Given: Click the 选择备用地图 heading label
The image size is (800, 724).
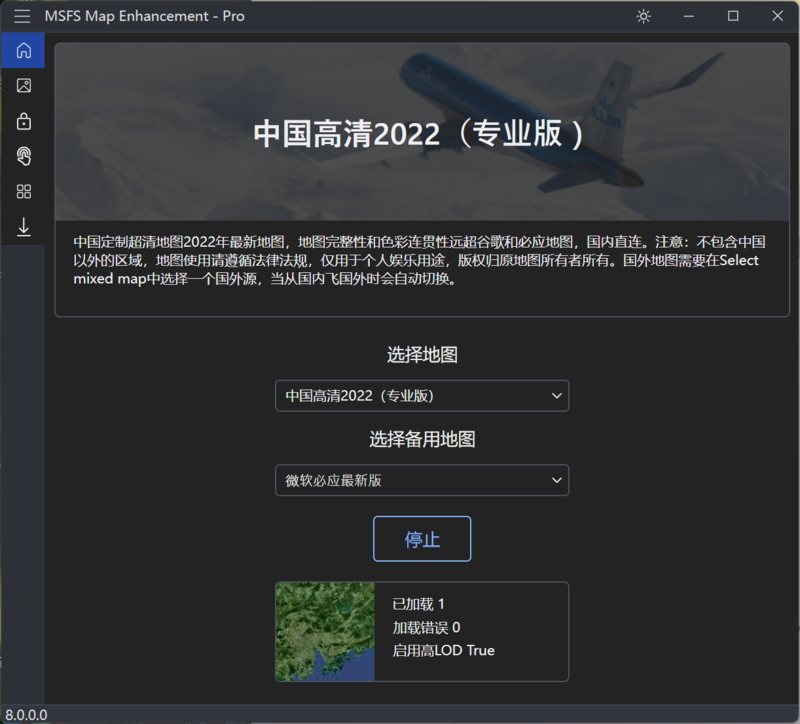Looking at the screenshot, I should (422, 439).
